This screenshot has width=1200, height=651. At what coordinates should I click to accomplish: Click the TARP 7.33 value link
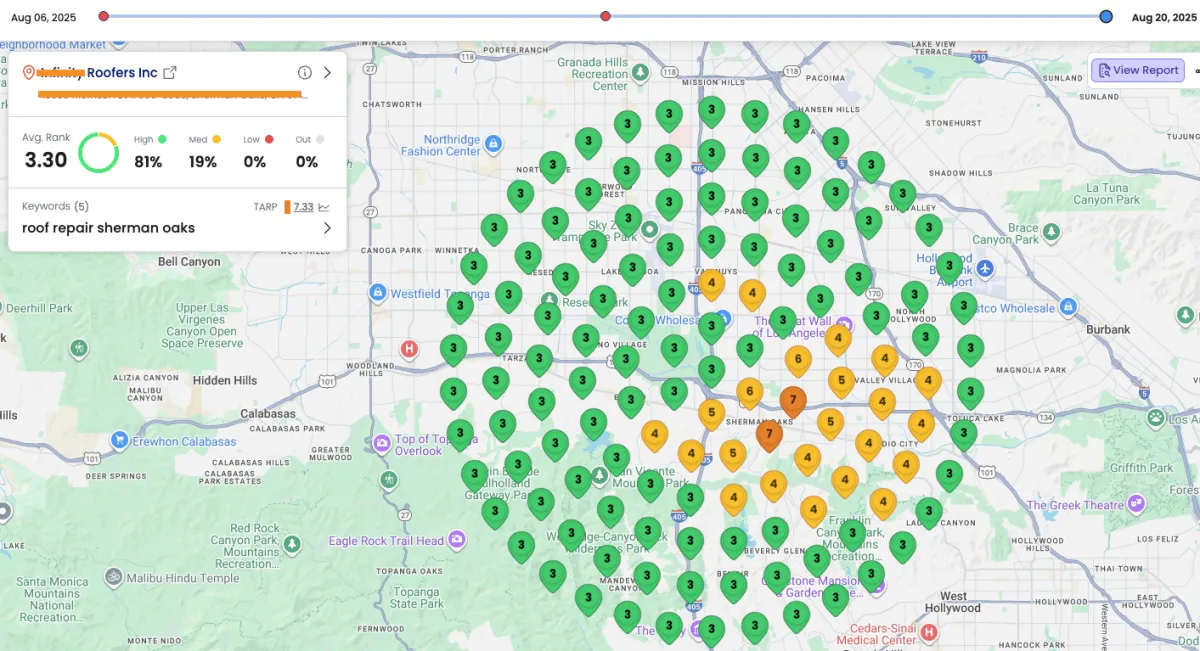[x=303, y=207]
